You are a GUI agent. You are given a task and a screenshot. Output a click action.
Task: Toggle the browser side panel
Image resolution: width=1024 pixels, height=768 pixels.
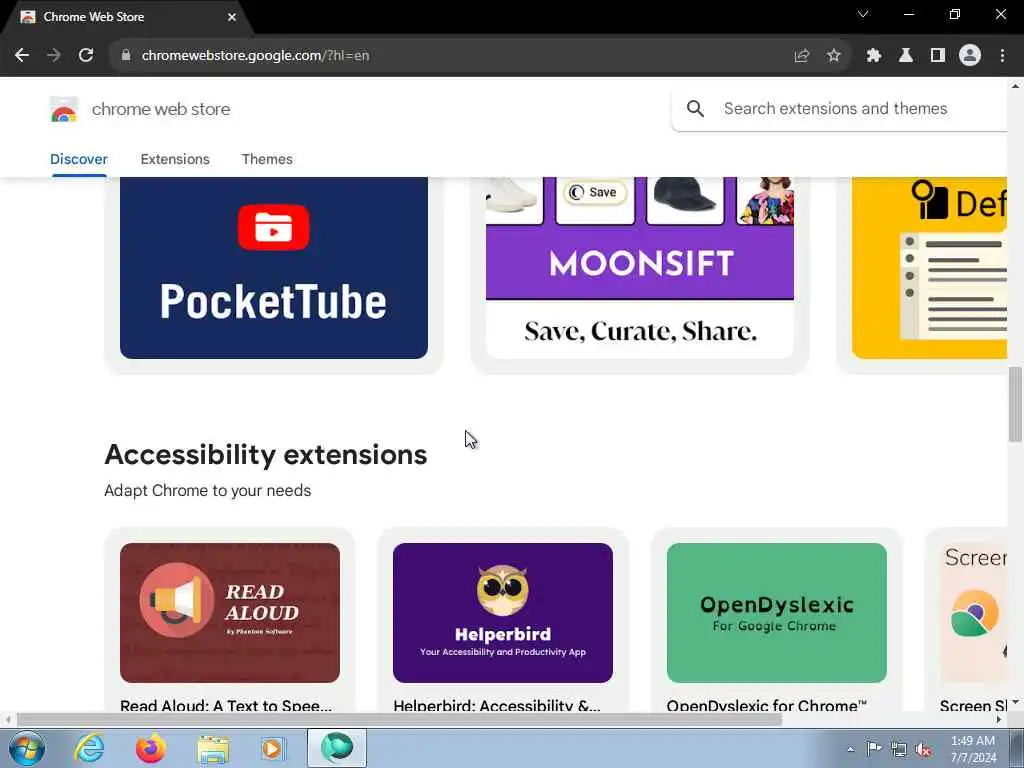[938, 56]
